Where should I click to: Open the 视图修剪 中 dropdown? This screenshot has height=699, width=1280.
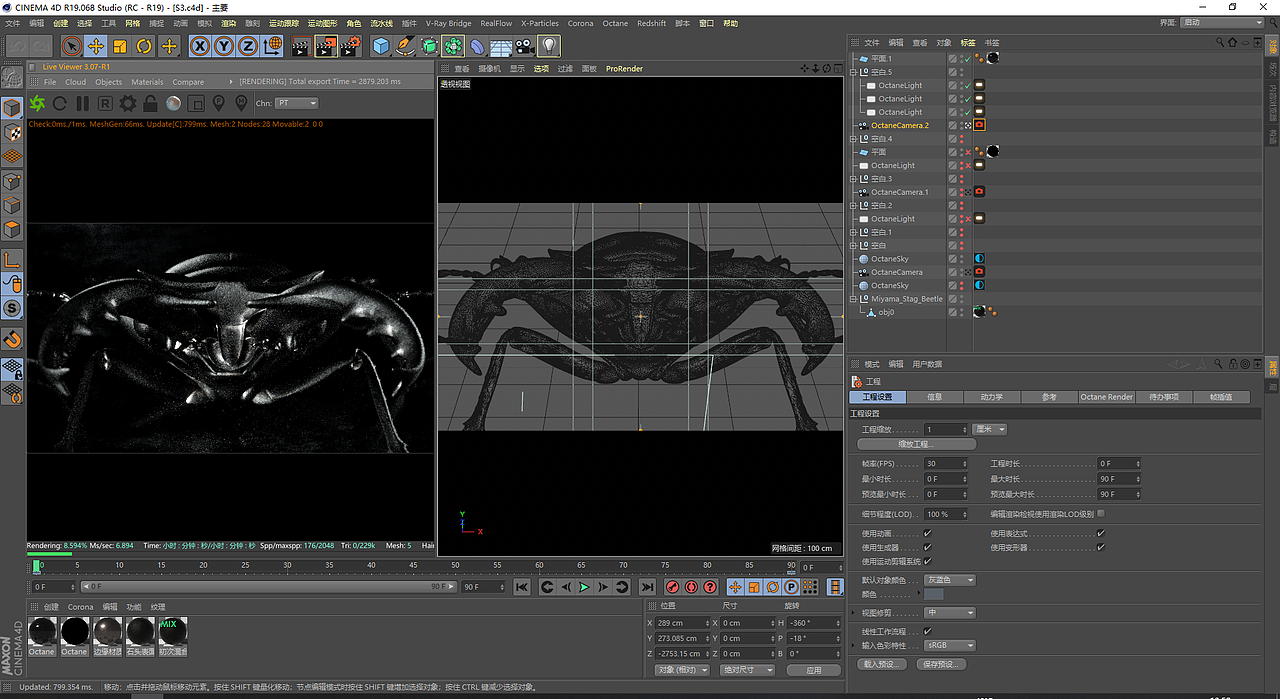coord(949,613)
